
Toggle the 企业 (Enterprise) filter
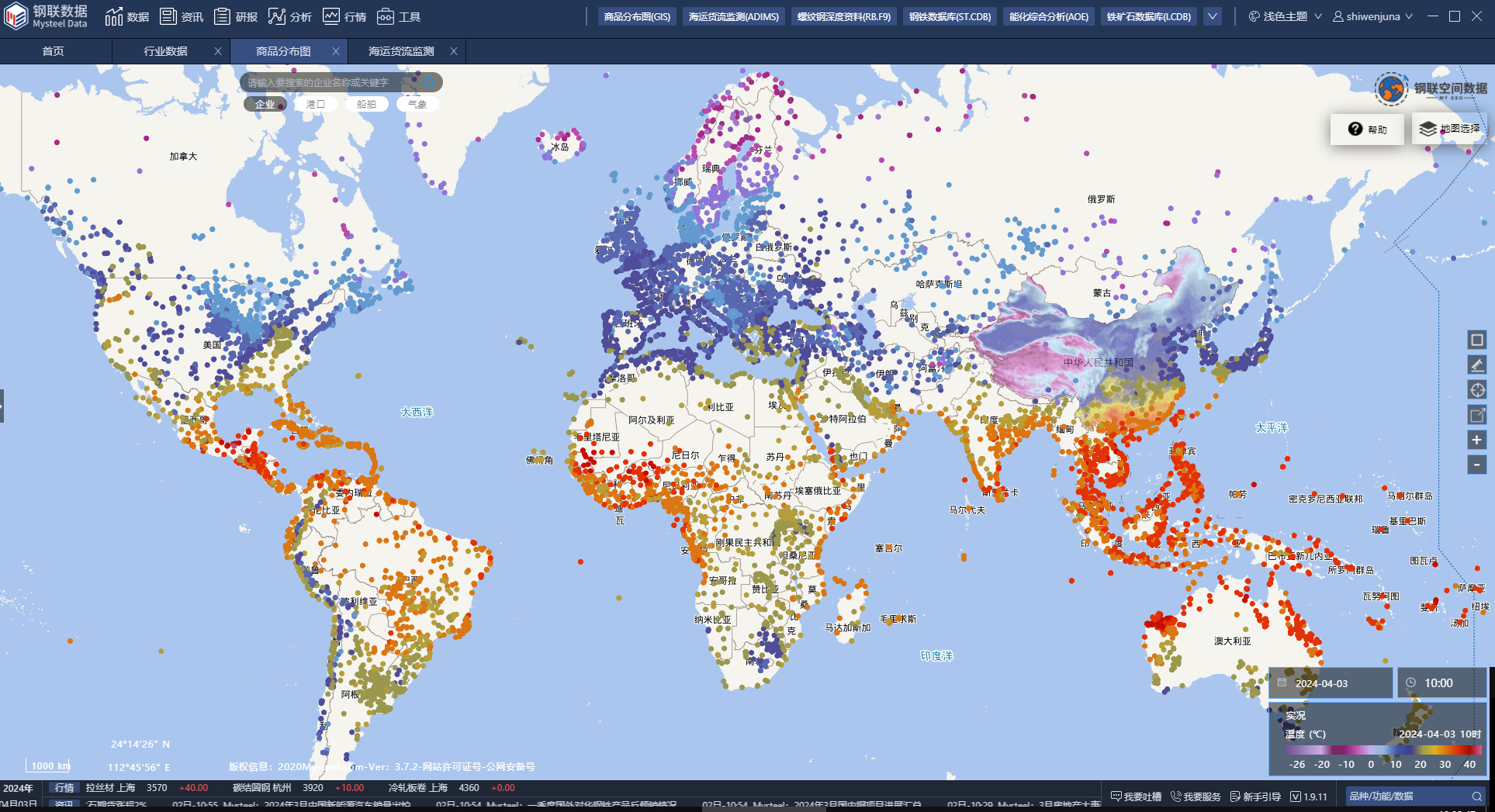click(x=265, y=104)
